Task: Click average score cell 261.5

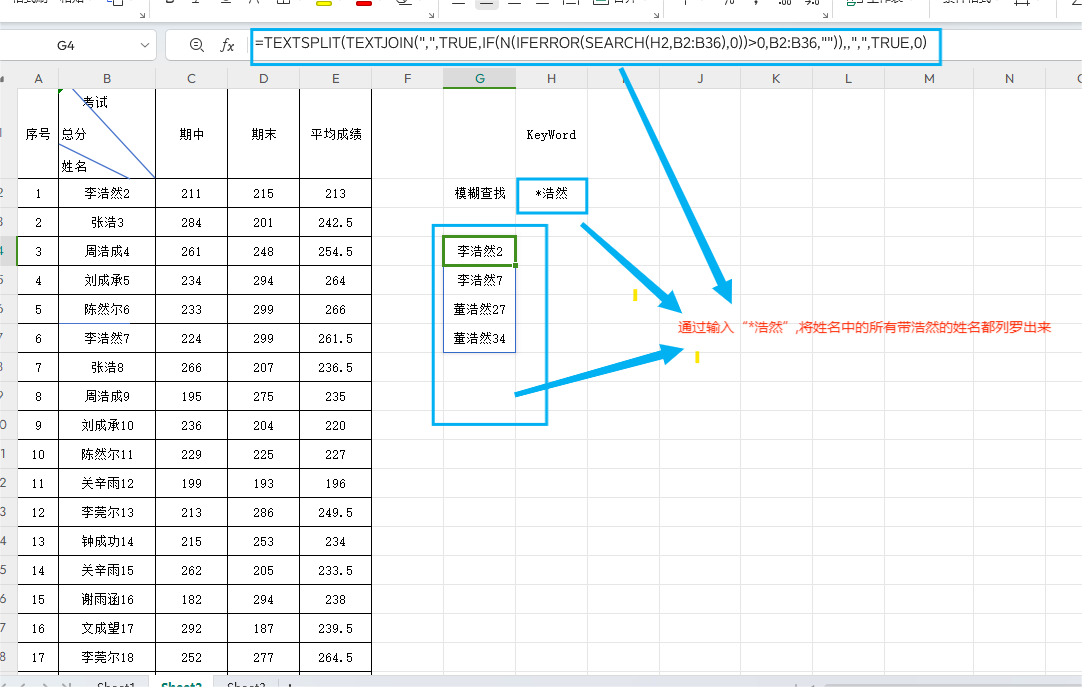Action: click(x=335, y=338)
